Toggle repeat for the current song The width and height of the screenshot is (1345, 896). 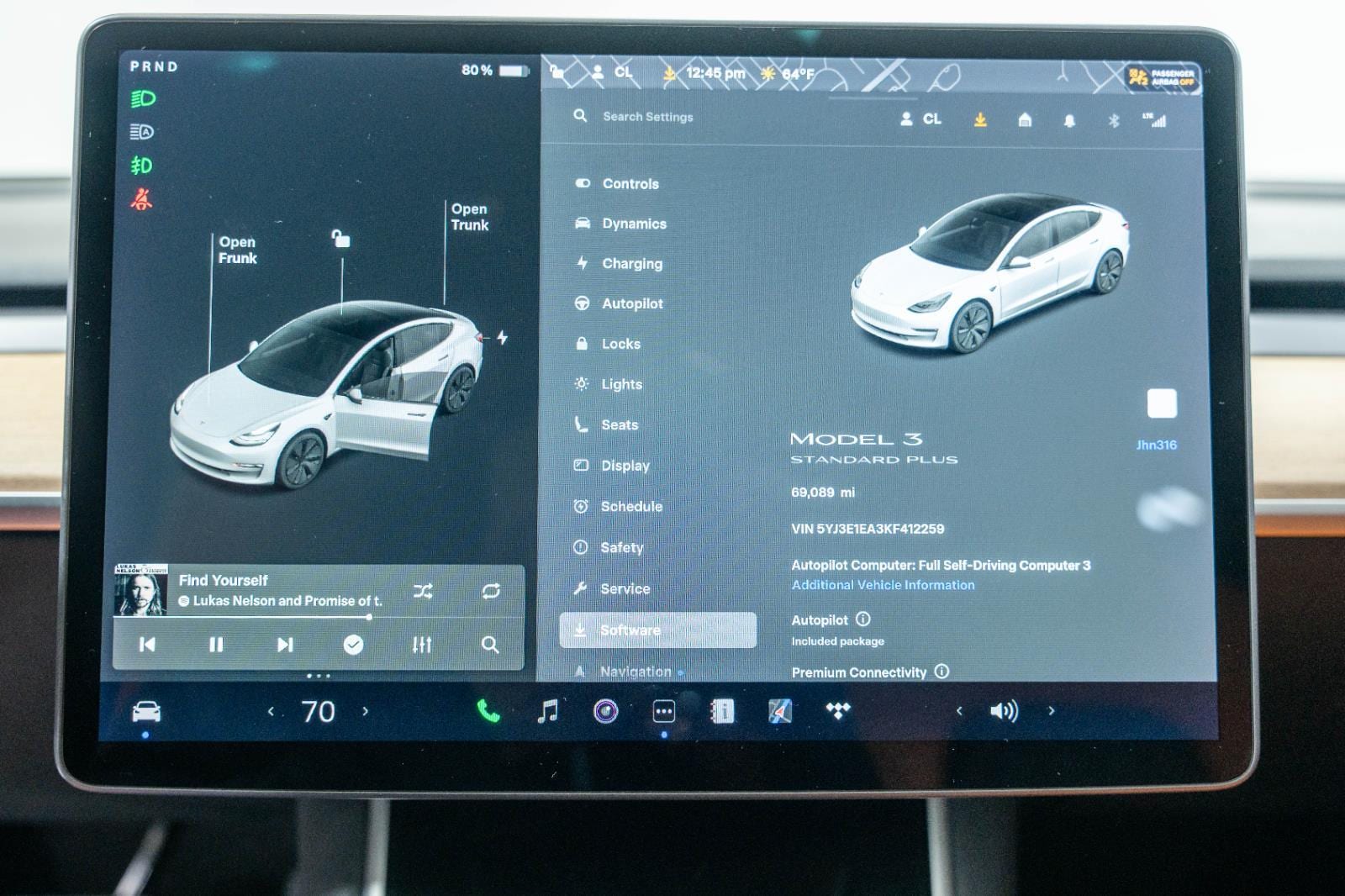(x=491, y=591)
